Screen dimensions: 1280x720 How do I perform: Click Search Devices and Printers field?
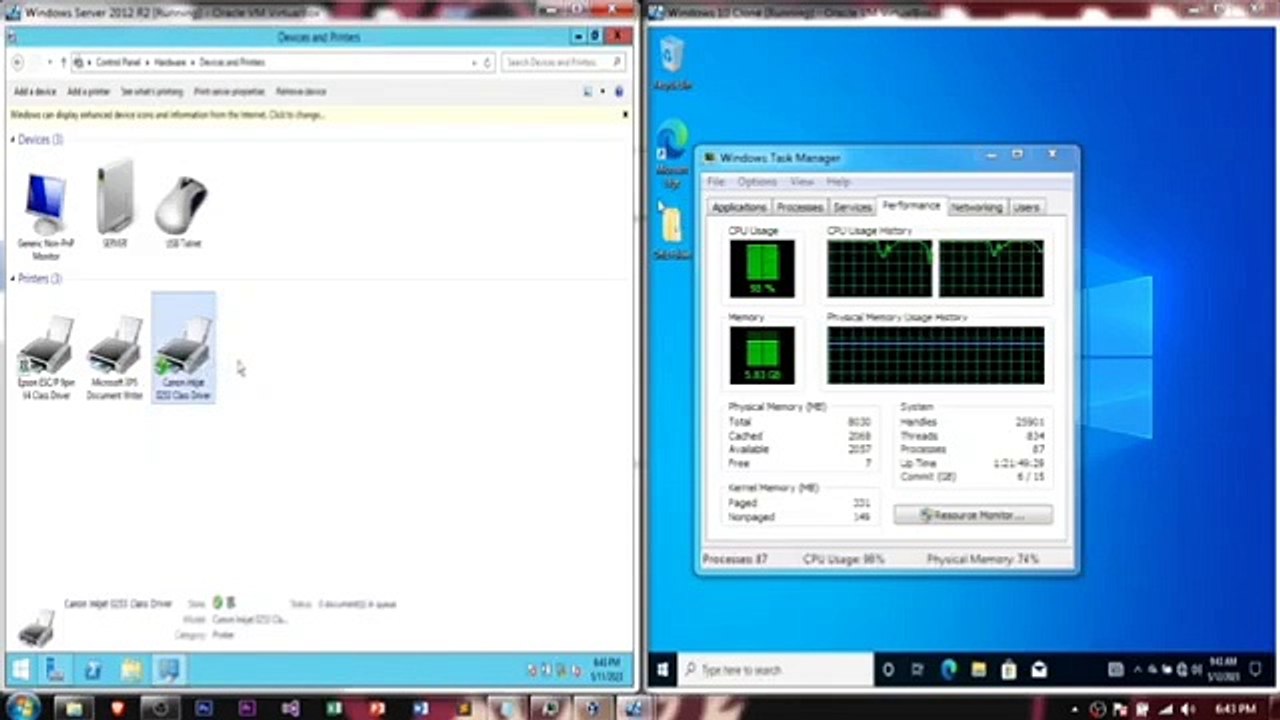(564, 62)
